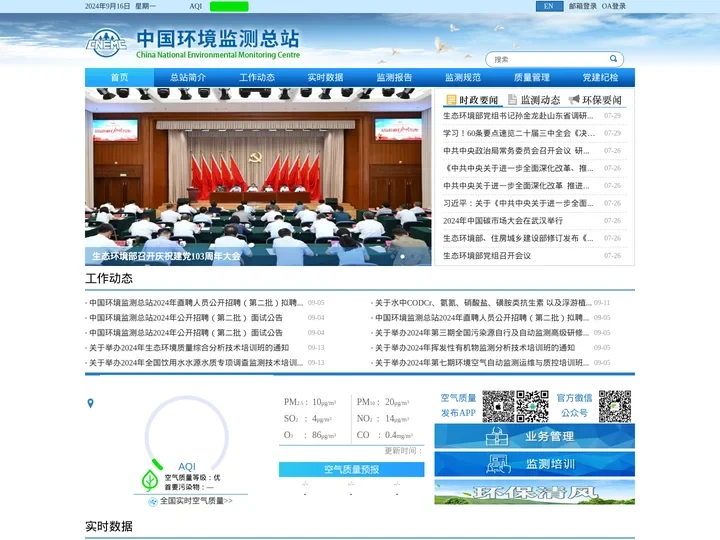Open the 环保清风 banner image

pyautogui.click(x=534, y=492)
